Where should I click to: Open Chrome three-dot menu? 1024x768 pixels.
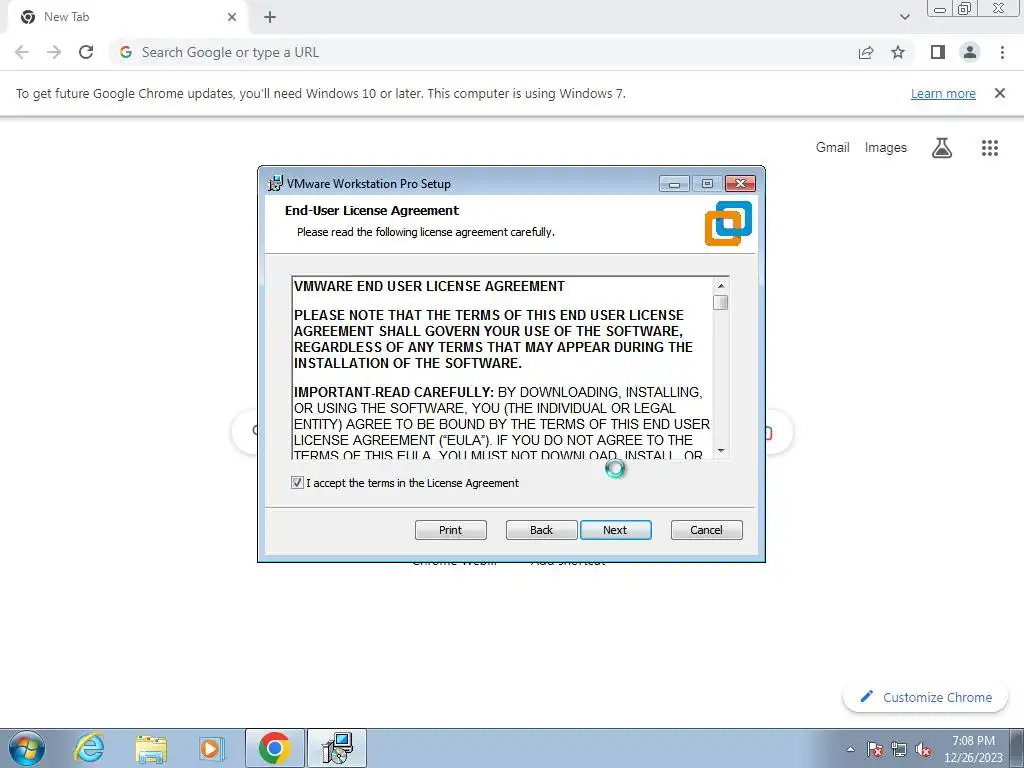coord(1002,52)
